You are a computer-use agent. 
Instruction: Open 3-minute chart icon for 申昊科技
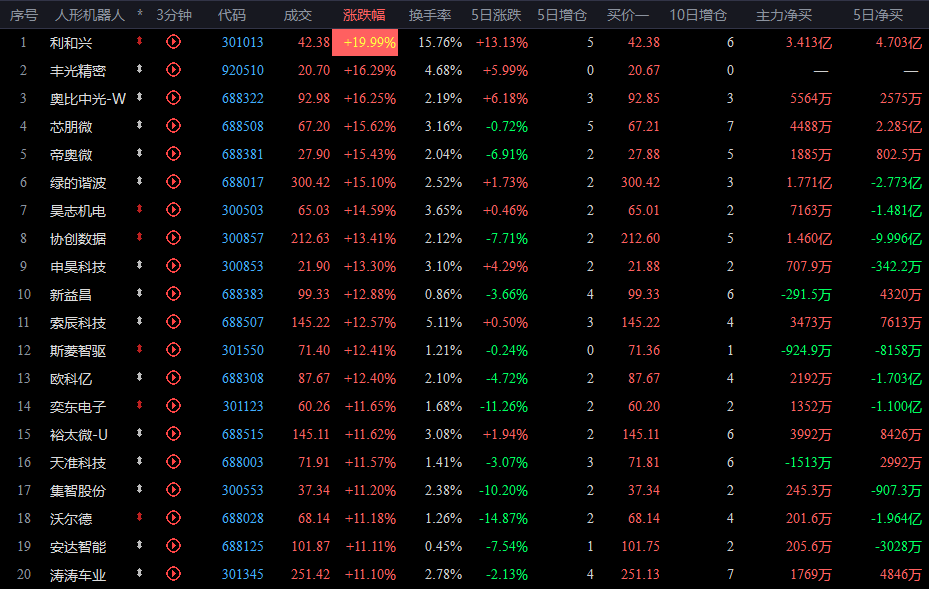(x=173, y=266)
